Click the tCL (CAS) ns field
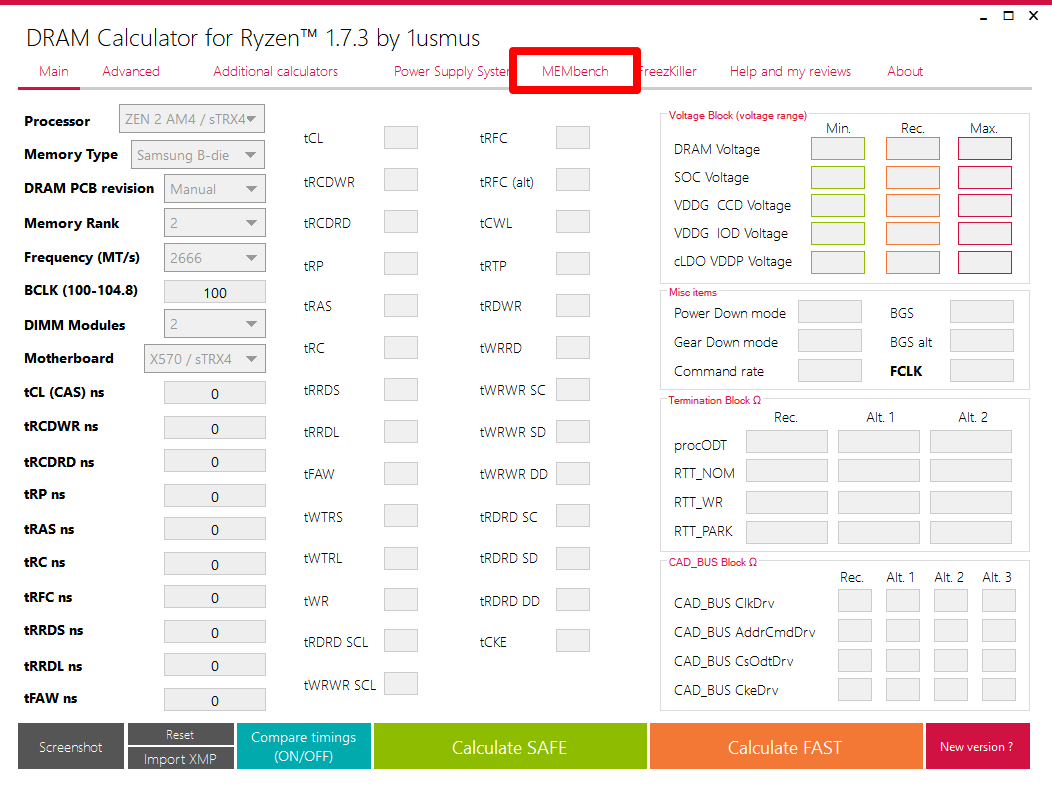 [215, 393]
